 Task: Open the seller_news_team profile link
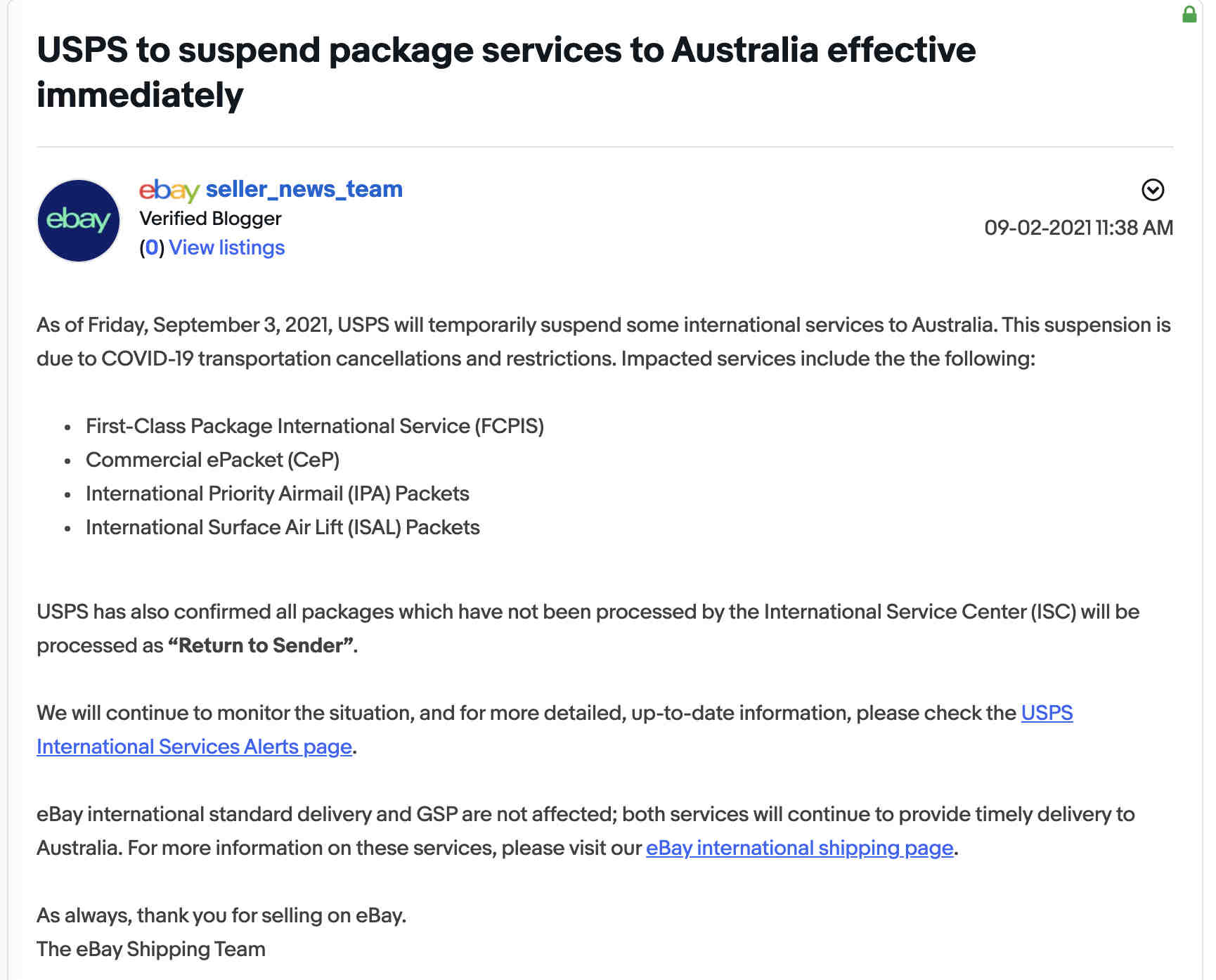point(304,189)
